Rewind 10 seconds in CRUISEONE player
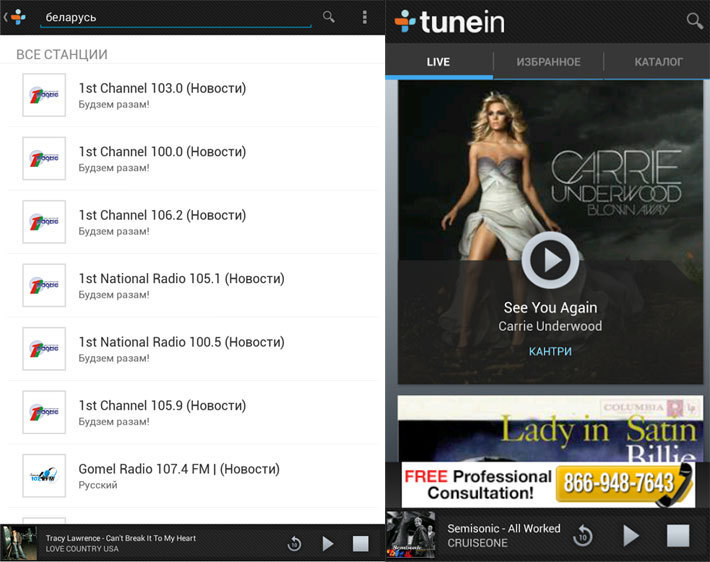Image resolution: width=710 pixels, height=562 pixels. pyautogui.click(x=582, y=536)
